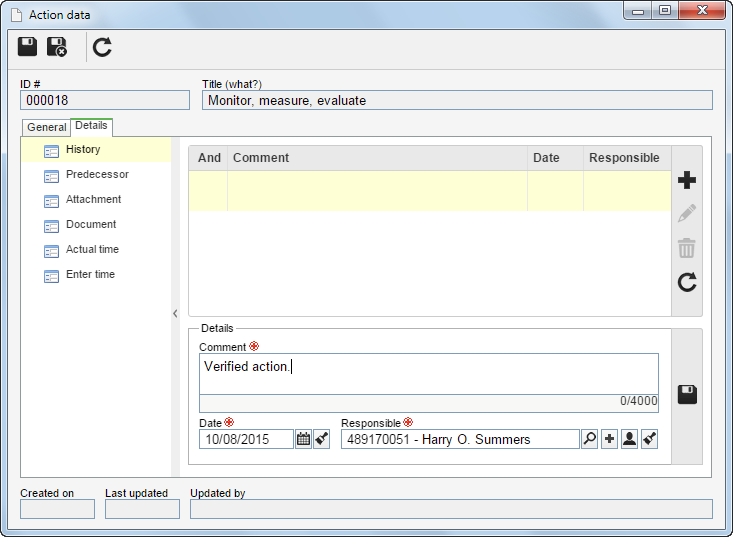Image resolution: width=733 pixels, height=537 pixels.
Task: Maximize the Action data window
Action: pos(665,10)
